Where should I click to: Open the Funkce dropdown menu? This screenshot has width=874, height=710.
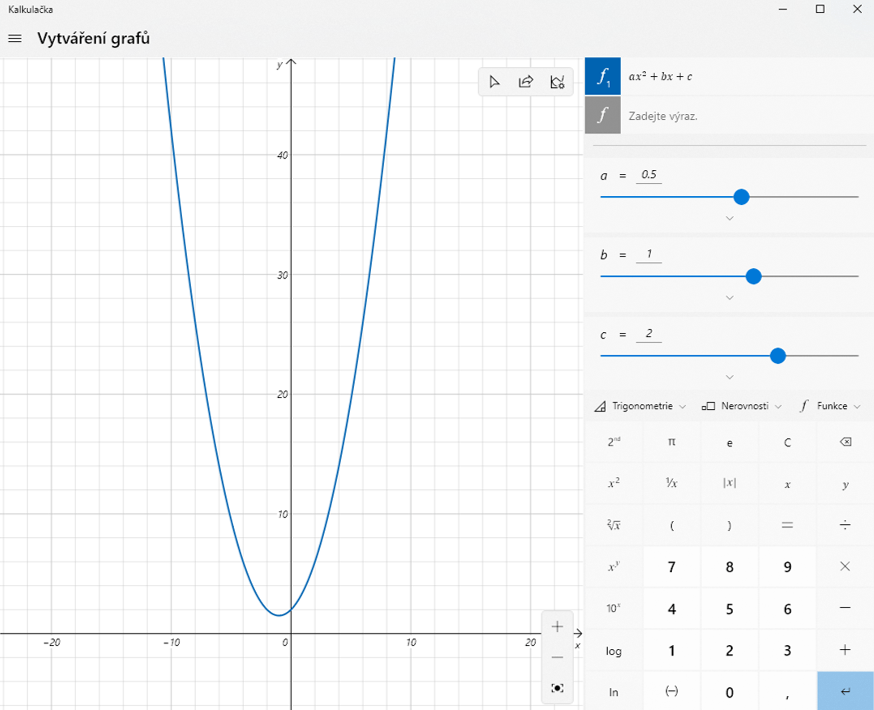click(x=830, y=406)
